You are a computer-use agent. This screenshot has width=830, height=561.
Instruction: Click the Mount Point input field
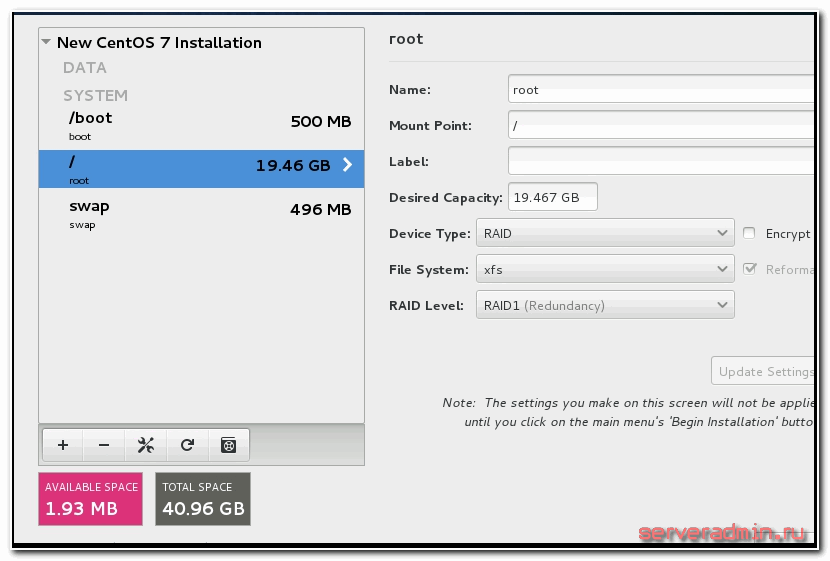click(x=660, y=125)
